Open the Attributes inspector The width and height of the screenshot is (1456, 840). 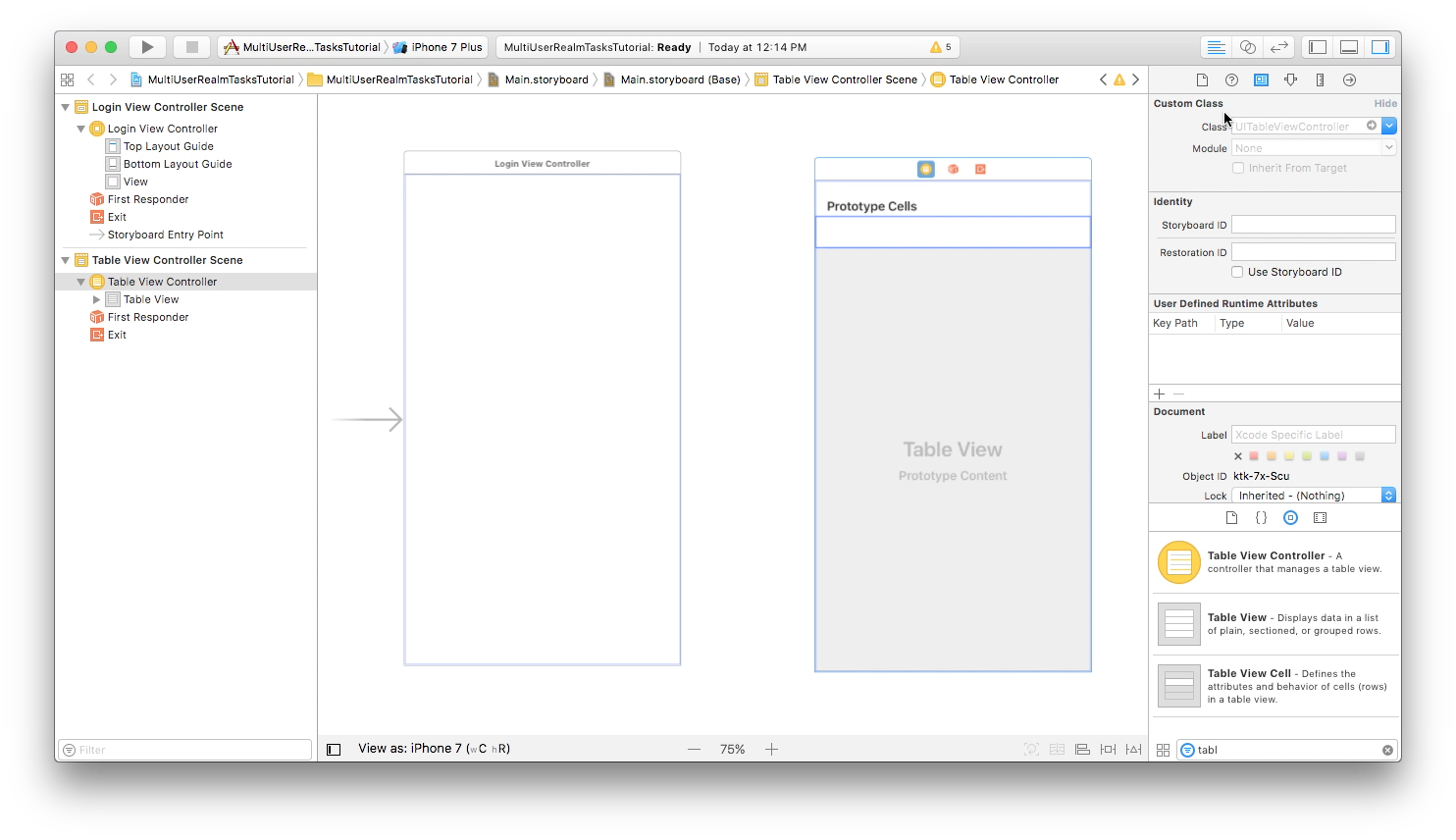1290,79
